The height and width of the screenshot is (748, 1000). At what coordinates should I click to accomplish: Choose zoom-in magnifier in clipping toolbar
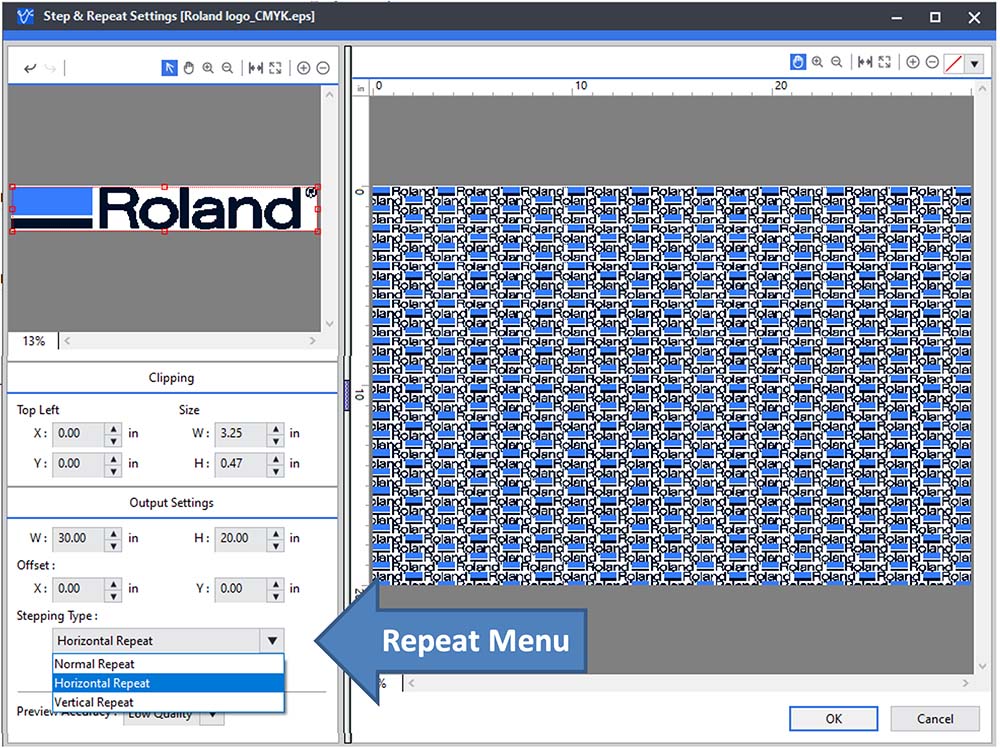[208, 68]
